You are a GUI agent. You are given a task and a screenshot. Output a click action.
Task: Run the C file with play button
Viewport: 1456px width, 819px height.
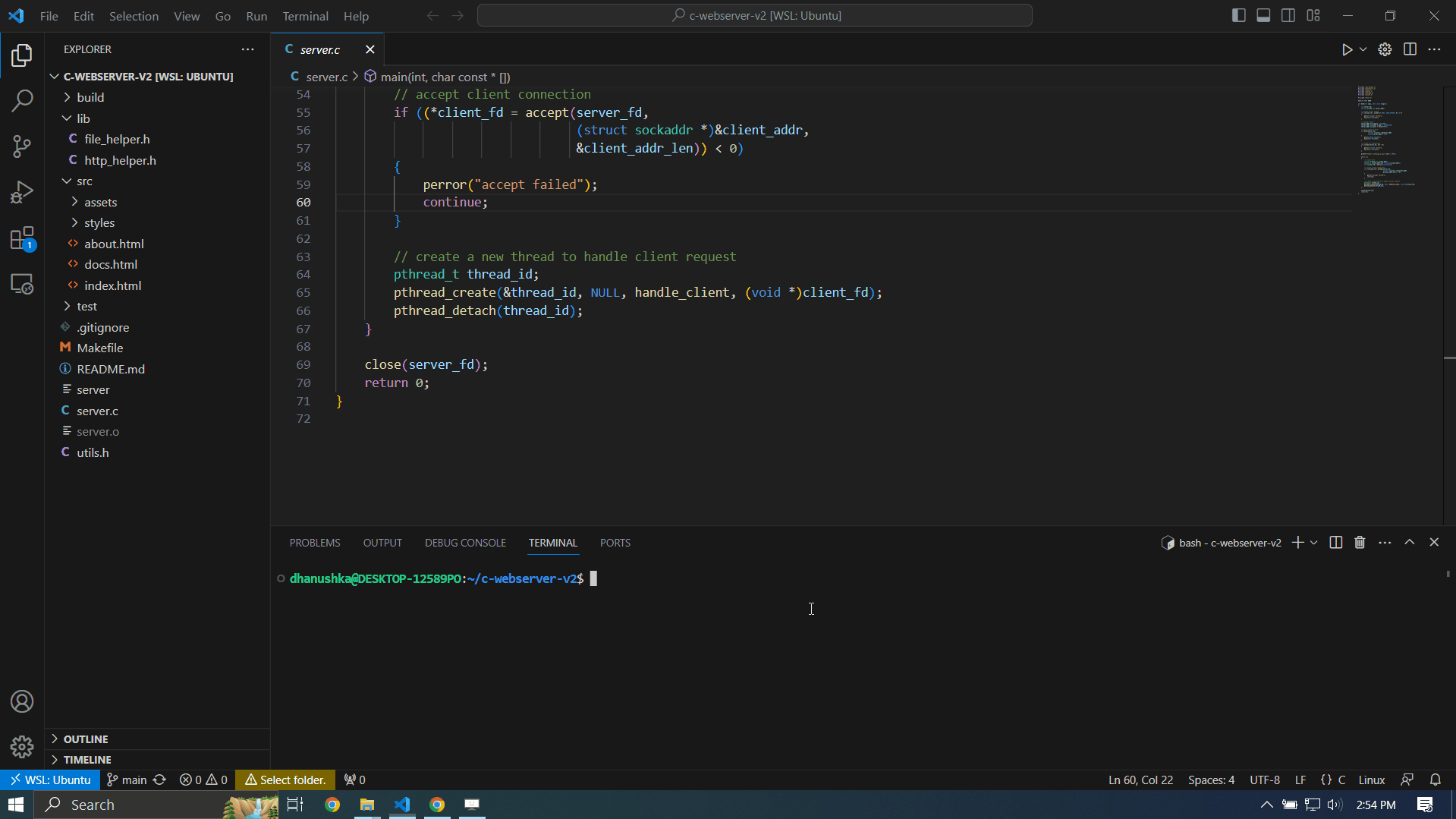(x=1347, y=49)
